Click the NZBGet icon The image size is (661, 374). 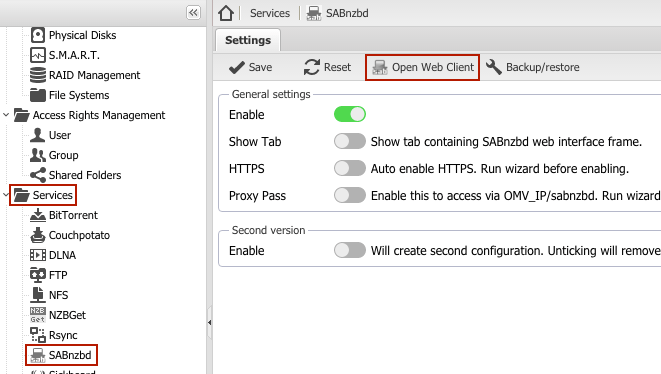38,315
